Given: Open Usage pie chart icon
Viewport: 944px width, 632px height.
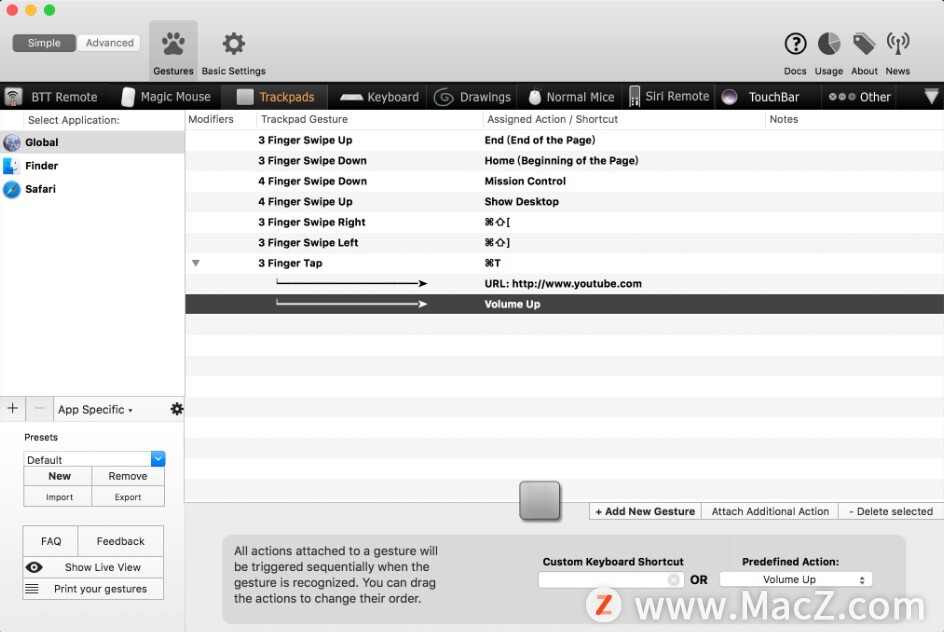Looking at the screenshot, I should 828,43.
